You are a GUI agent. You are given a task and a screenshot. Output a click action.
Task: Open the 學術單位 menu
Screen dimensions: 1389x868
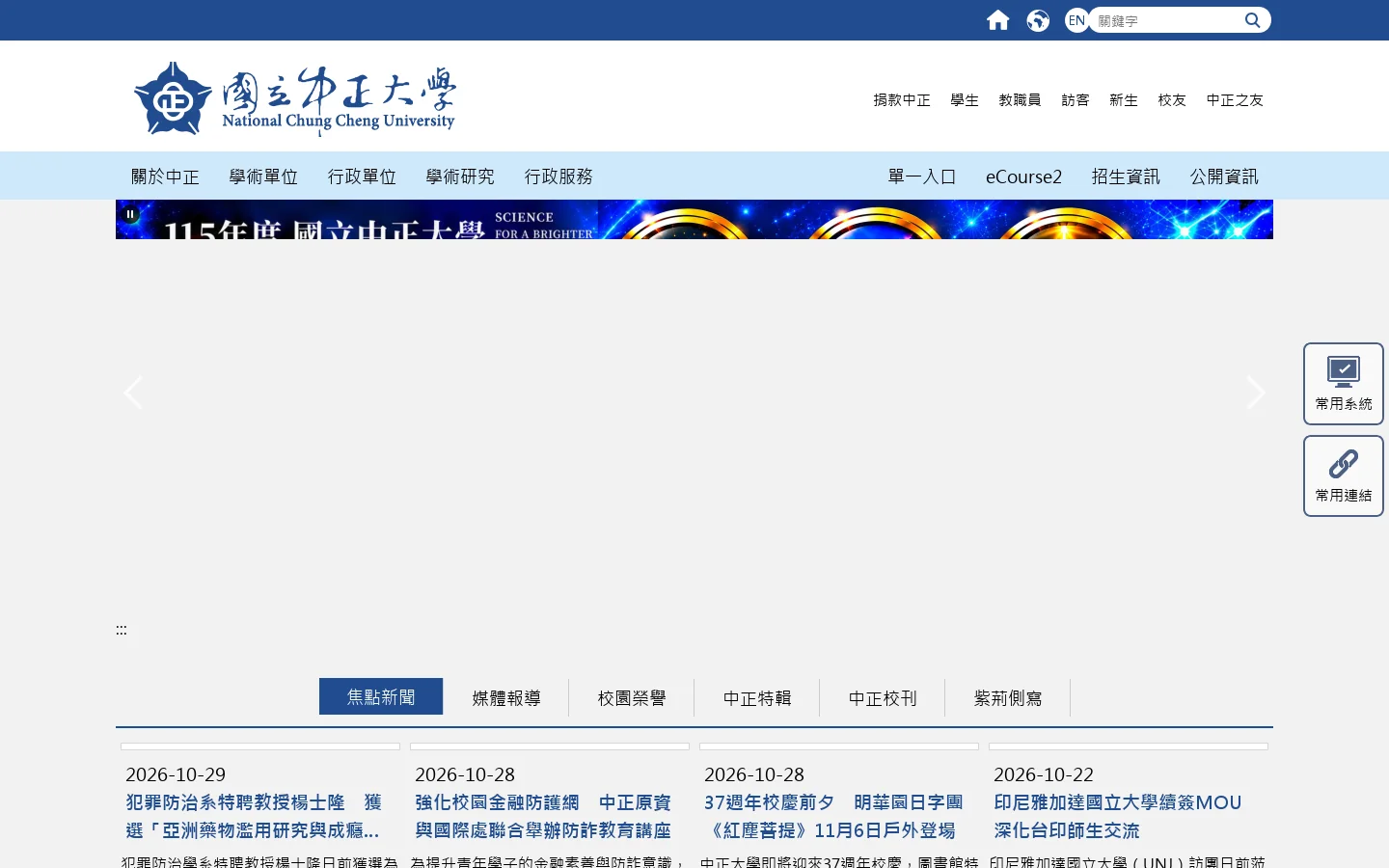pyautogui.click(x=263, y=176)
